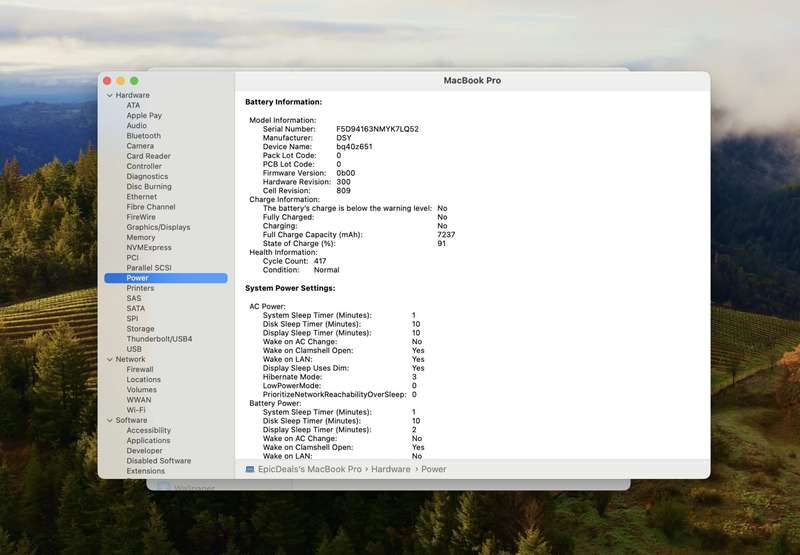Viewport: 800px width, 555px height.
Task: Select Volumes under Network
Action: [141, 390]
